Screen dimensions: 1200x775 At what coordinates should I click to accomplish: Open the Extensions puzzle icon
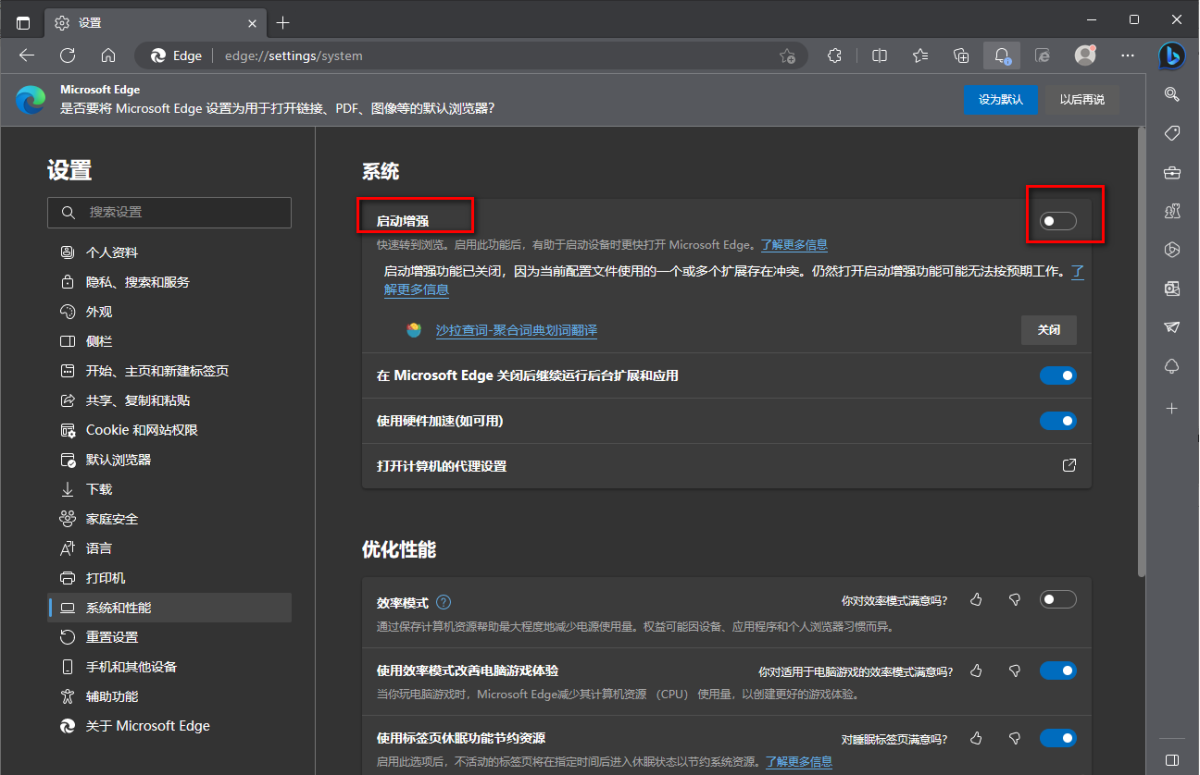click(x=835, y=56)
